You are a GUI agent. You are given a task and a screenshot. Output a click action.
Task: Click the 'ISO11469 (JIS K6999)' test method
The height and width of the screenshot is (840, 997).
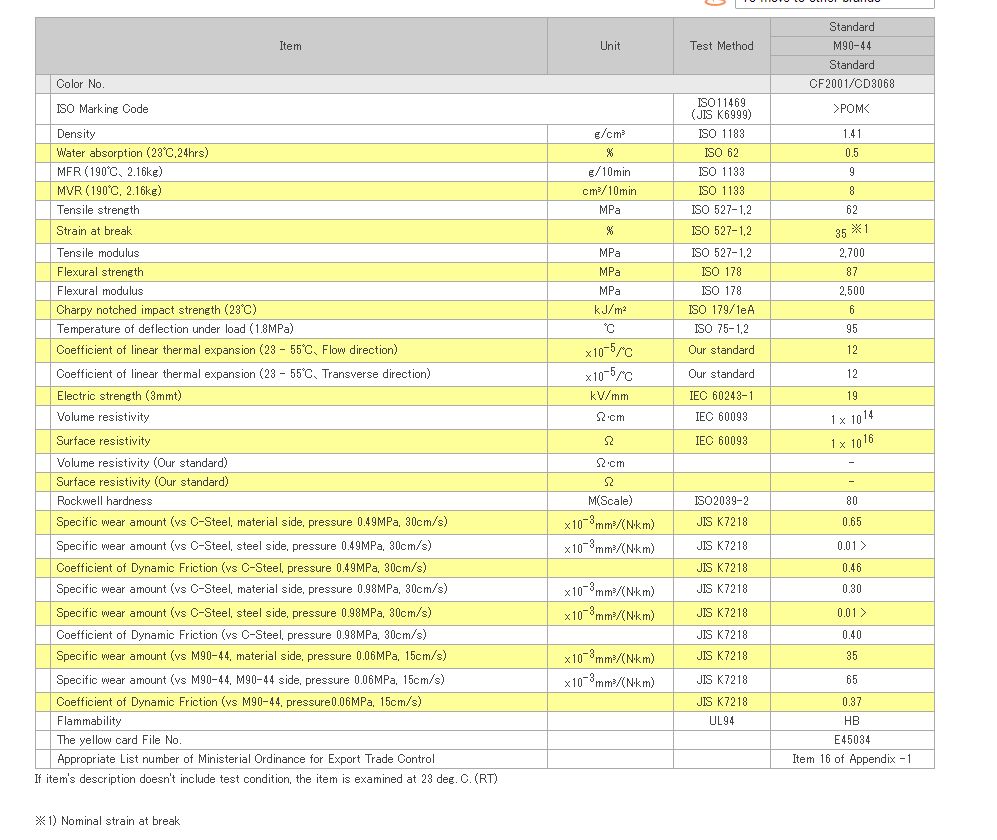(x=722, y=109)
